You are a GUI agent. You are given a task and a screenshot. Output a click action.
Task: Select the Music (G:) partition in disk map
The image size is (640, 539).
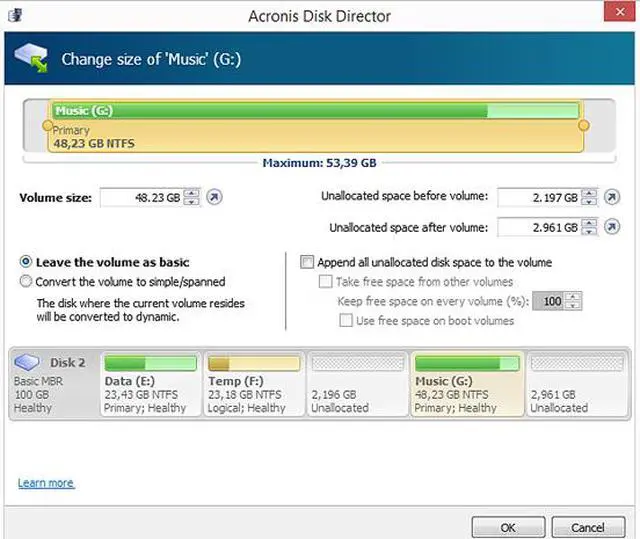pos(466,383)
